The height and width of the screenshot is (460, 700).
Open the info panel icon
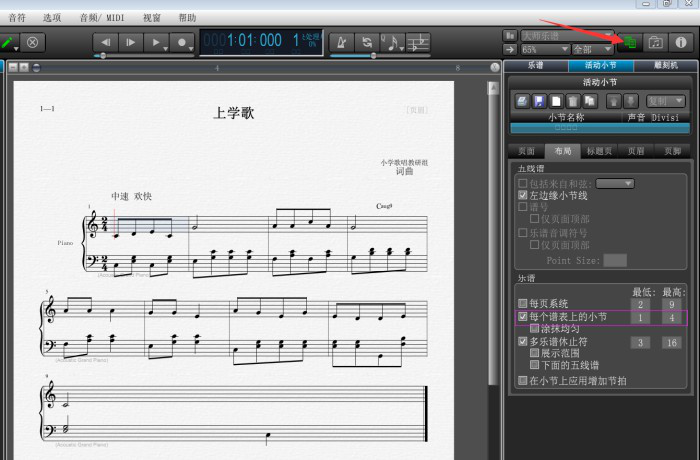681,42
